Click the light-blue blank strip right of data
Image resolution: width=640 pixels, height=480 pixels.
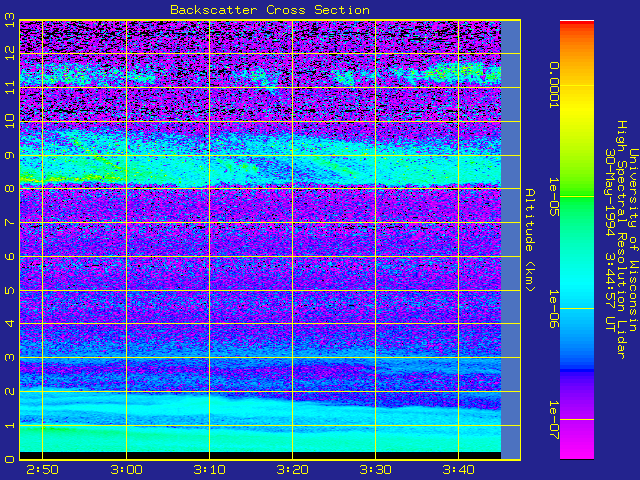click(x=510, y=240)
